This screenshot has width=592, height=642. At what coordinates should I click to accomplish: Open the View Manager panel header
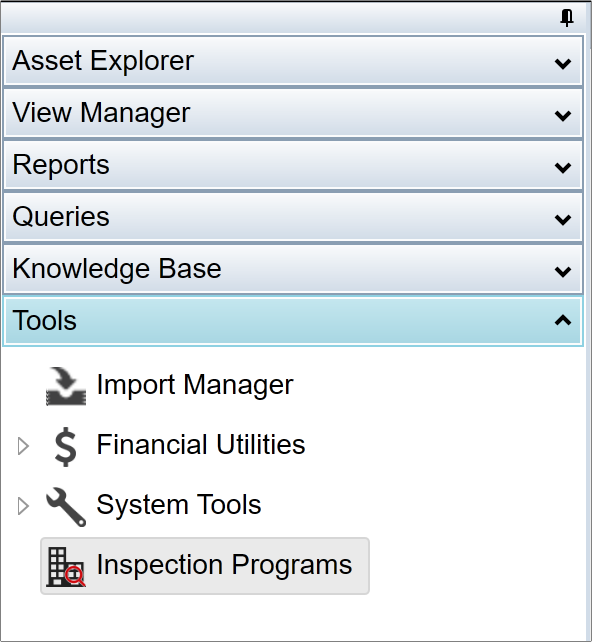[293, 113]
